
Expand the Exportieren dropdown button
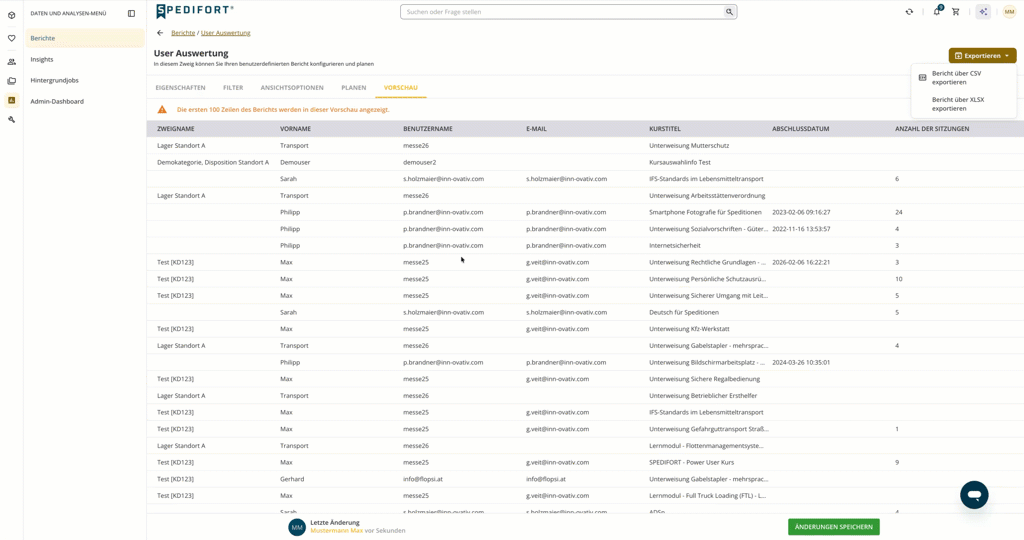pyautogui.click(x=982, y=56)
